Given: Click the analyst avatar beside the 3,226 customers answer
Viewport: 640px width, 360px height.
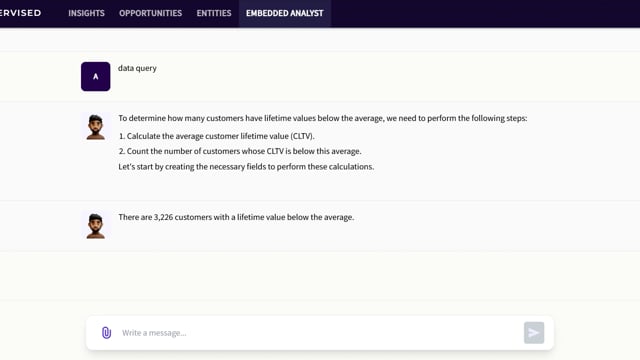Looking at the screenshot, I should coord(96,226).
